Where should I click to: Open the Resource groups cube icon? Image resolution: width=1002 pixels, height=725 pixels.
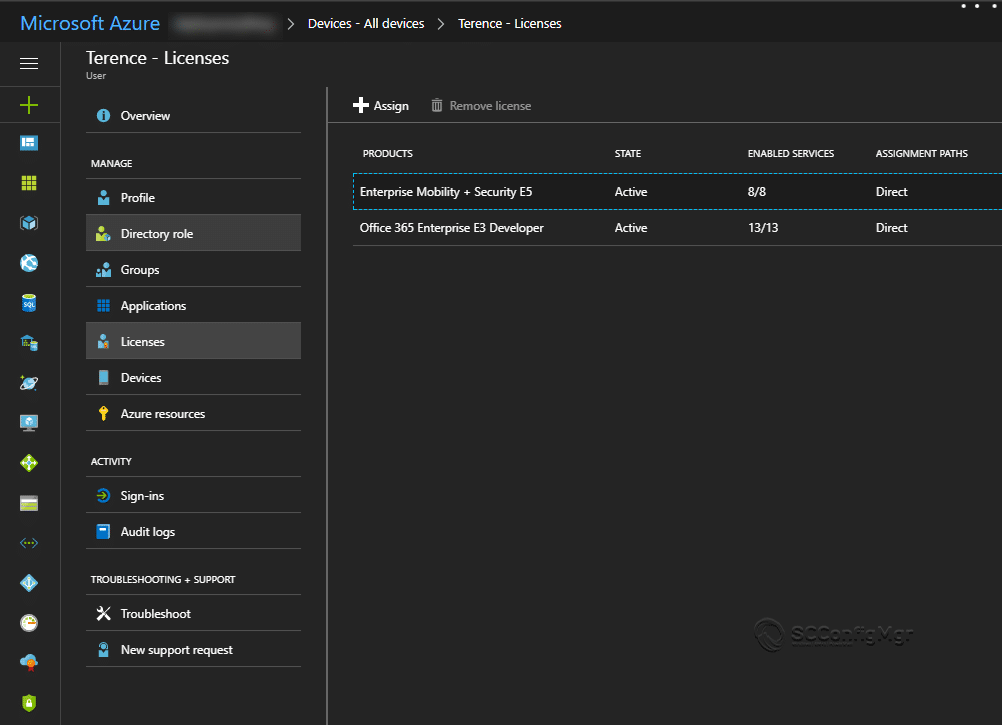[29, 223]
